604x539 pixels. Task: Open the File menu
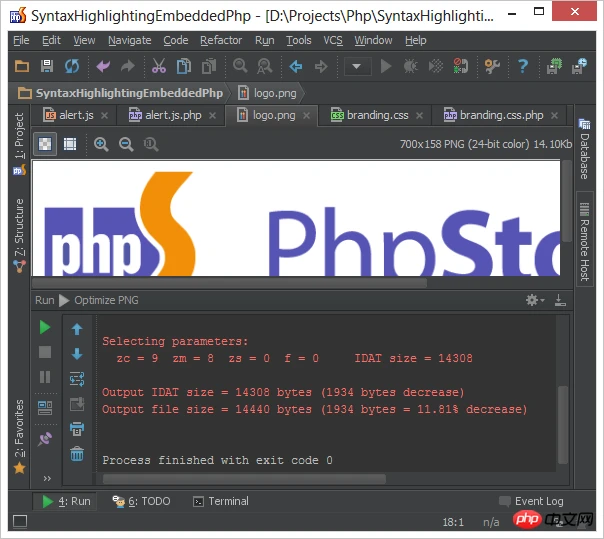pyautogui.click(x=21, y=40)
